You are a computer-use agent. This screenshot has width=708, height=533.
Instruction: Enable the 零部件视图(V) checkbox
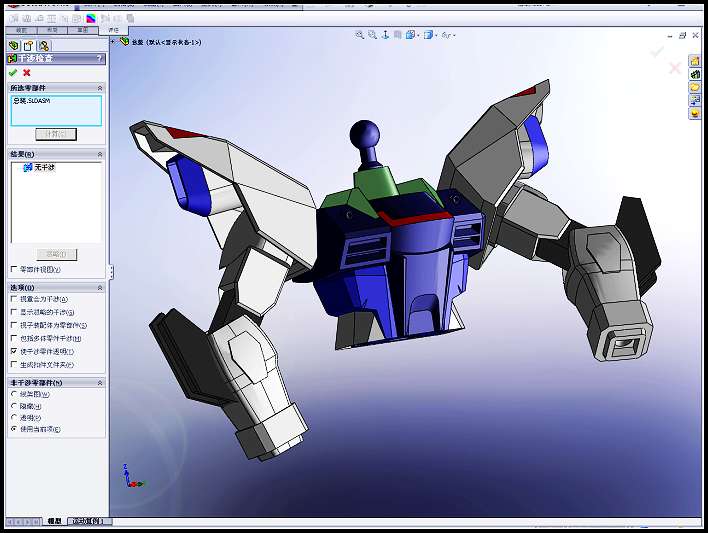coord(14,269)
